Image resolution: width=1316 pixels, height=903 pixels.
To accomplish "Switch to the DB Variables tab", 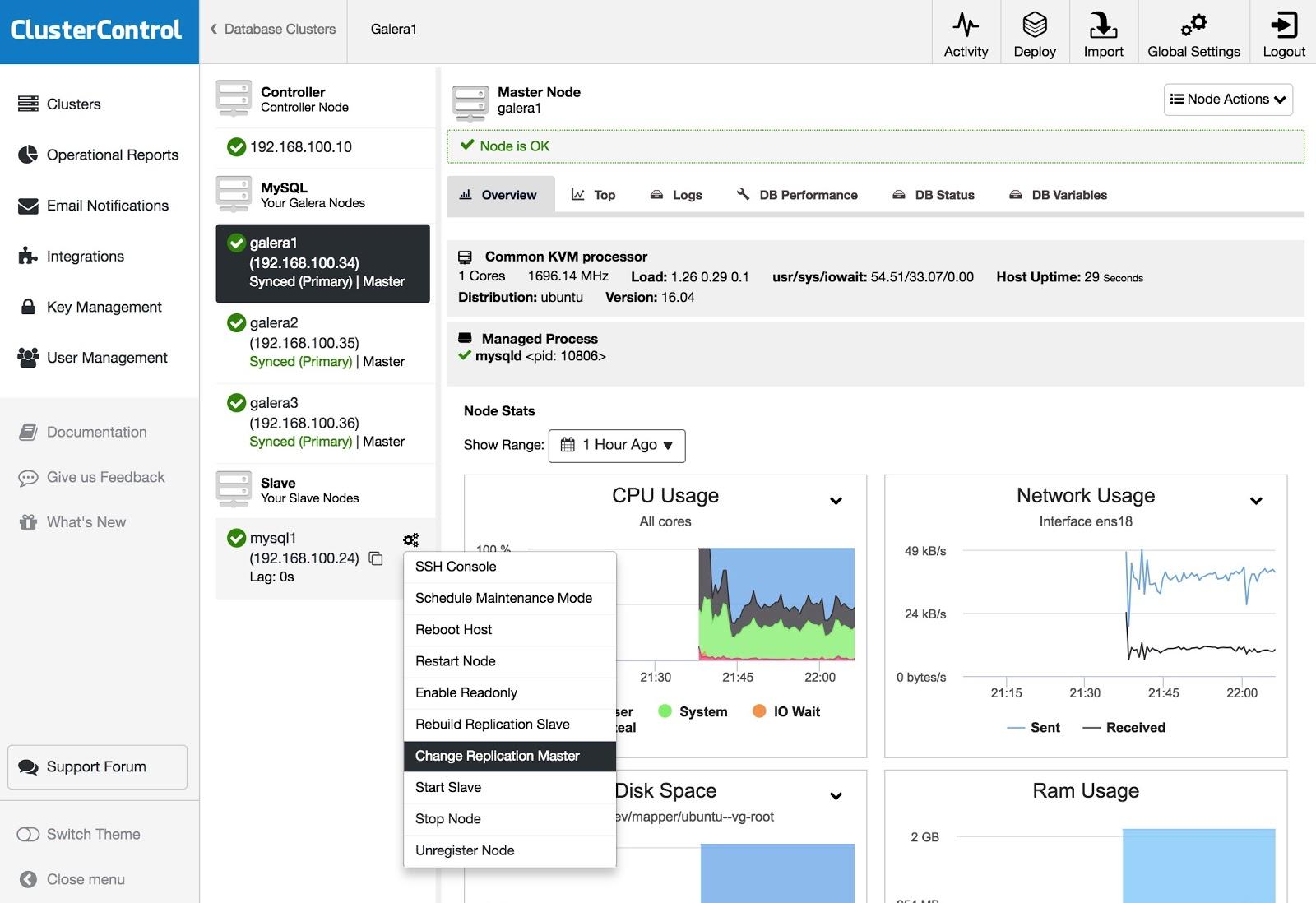I will (x=1058, y=195).
